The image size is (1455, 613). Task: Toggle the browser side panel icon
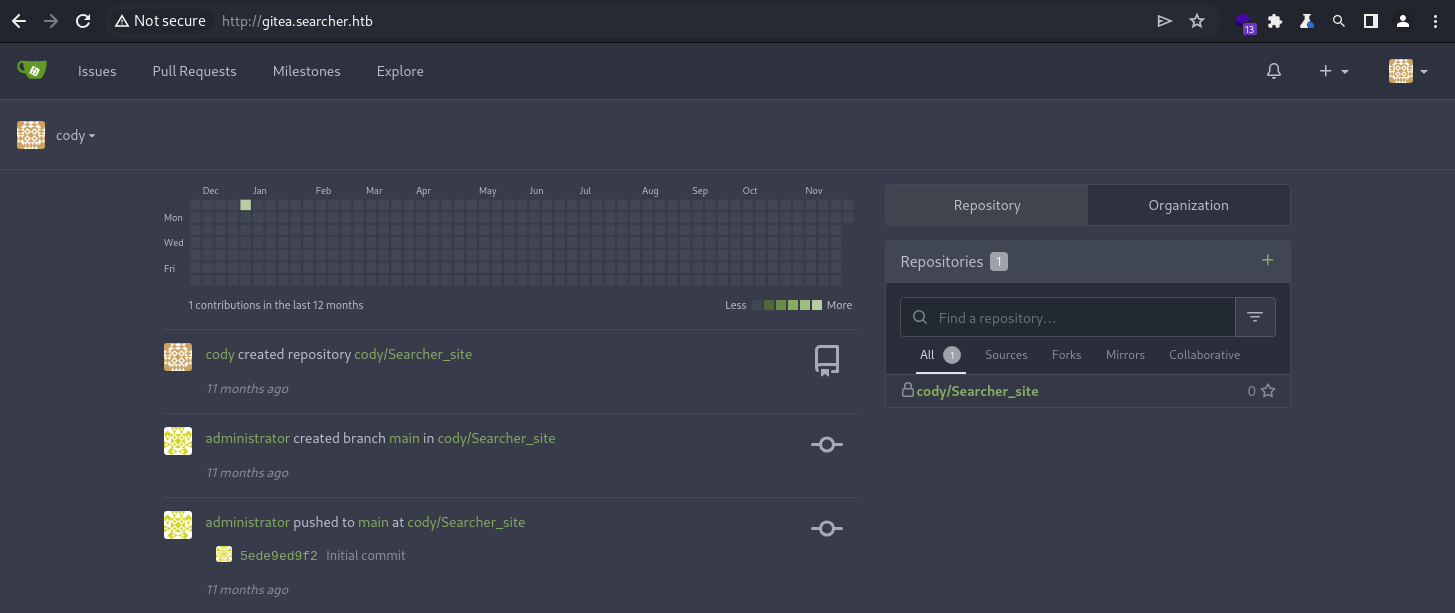coord(1371,21)
